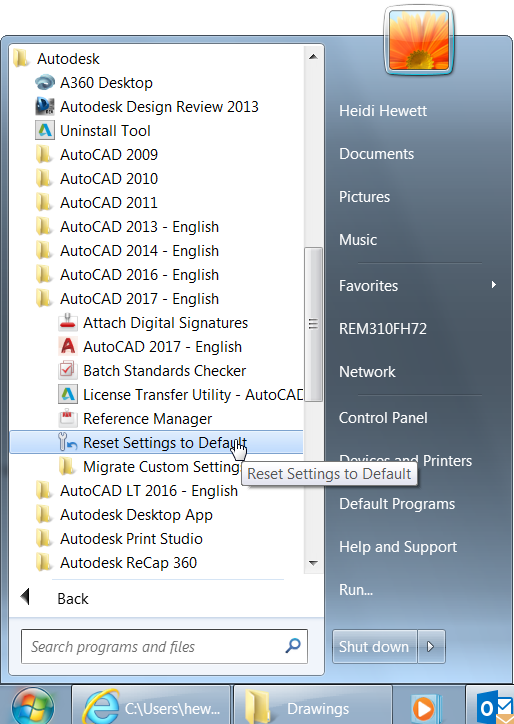Click the program list scrollbar down arrow
Viewport: 514px width, 724px height.
[313, 563]
